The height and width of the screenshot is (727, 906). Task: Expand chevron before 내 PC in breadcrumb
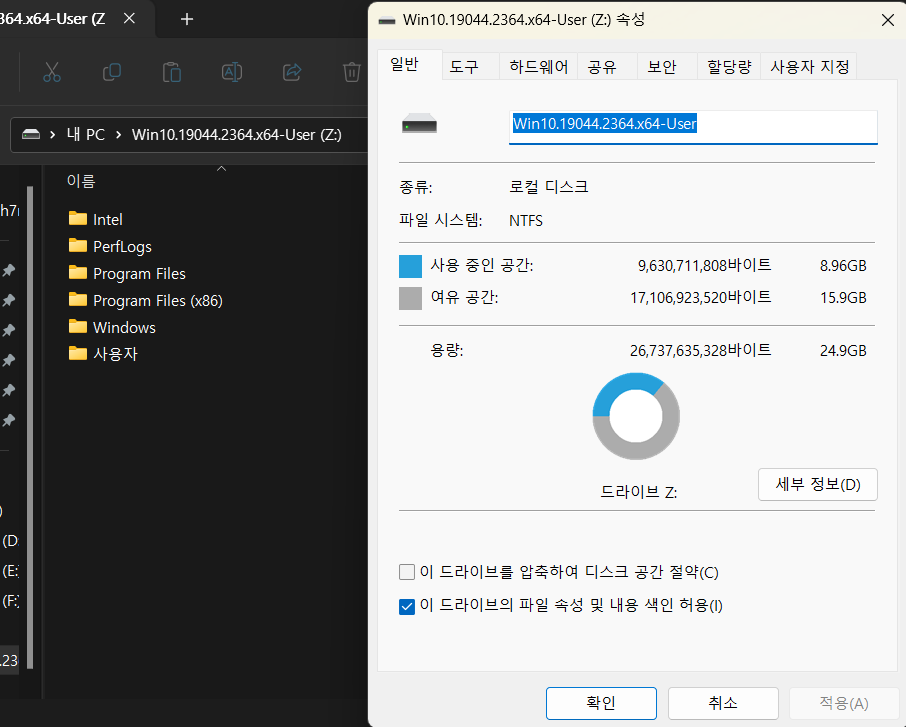[x=53, y=135]
